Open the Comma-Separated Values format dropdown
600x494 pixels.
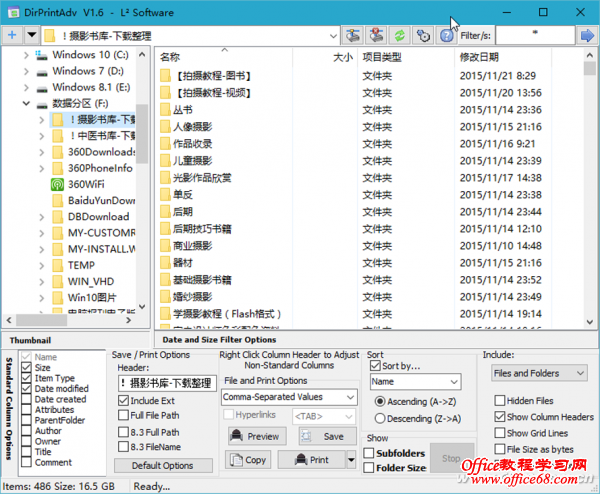[x=289, y=397]
